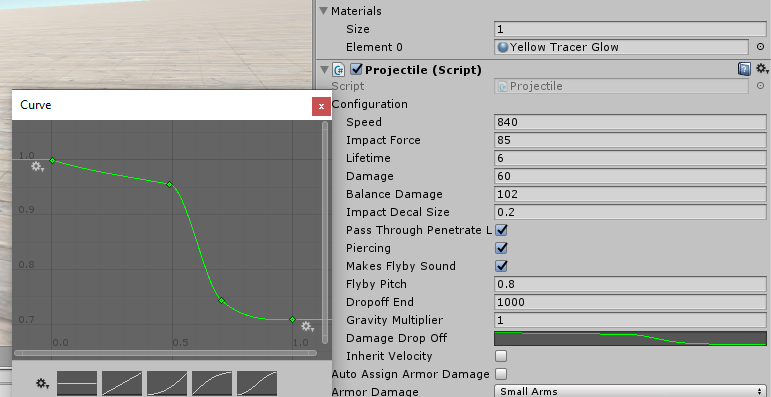This screenshot has width=771, height=397.
Task: Collapse the Projectile script component foldout
Action: [x=324, y=69]
